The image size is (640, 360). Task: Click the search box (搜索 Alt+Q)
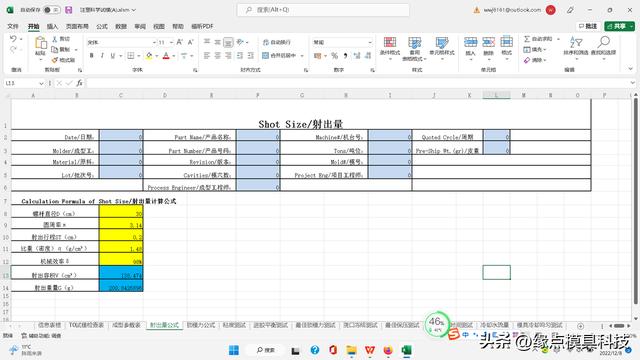point(323,10)
